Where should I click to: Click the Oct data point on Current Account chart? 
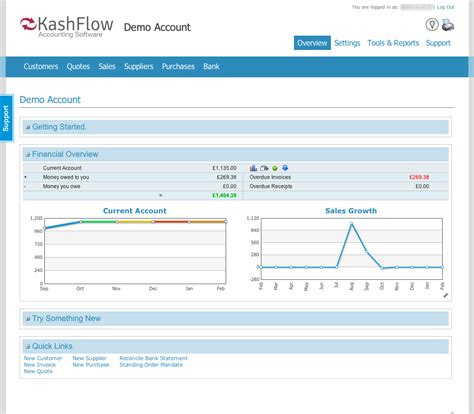click(81, 222)
